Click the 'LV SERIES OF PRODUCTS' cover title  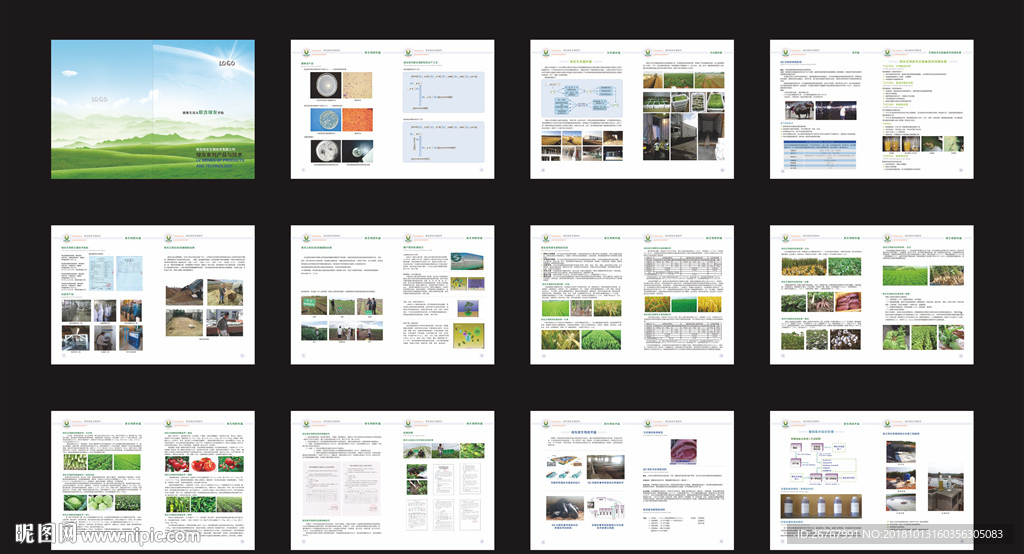[x=219, y=160]
